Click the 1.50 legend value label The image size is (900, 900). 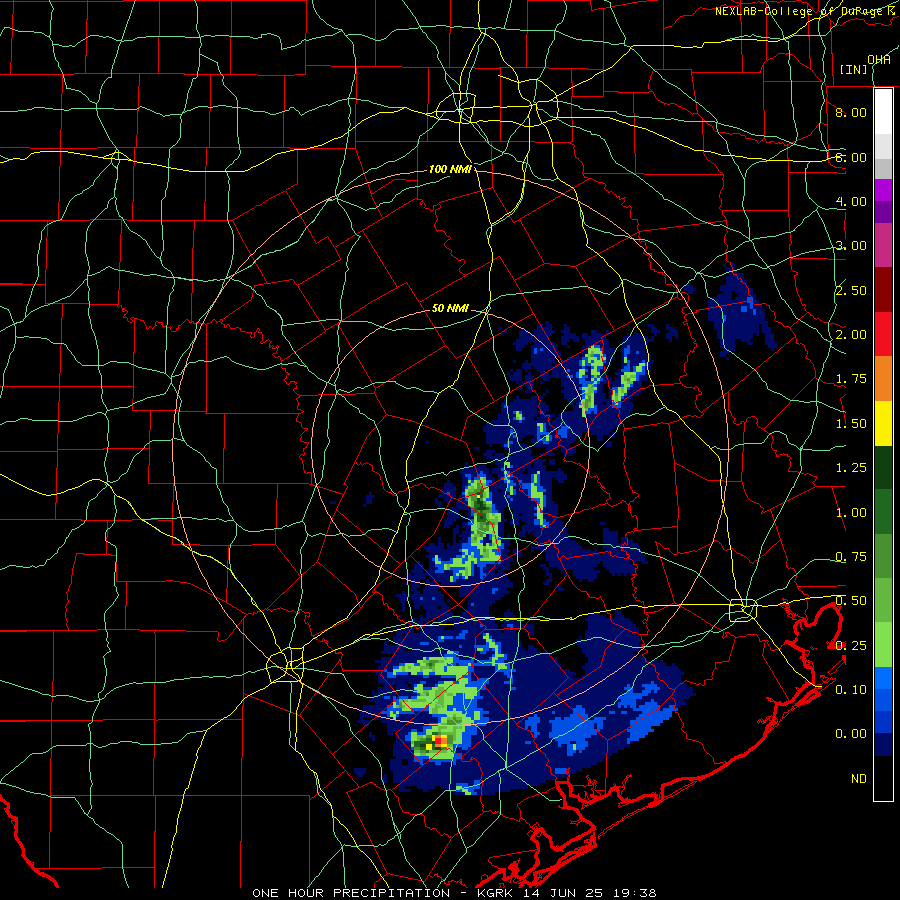point(851,424)
